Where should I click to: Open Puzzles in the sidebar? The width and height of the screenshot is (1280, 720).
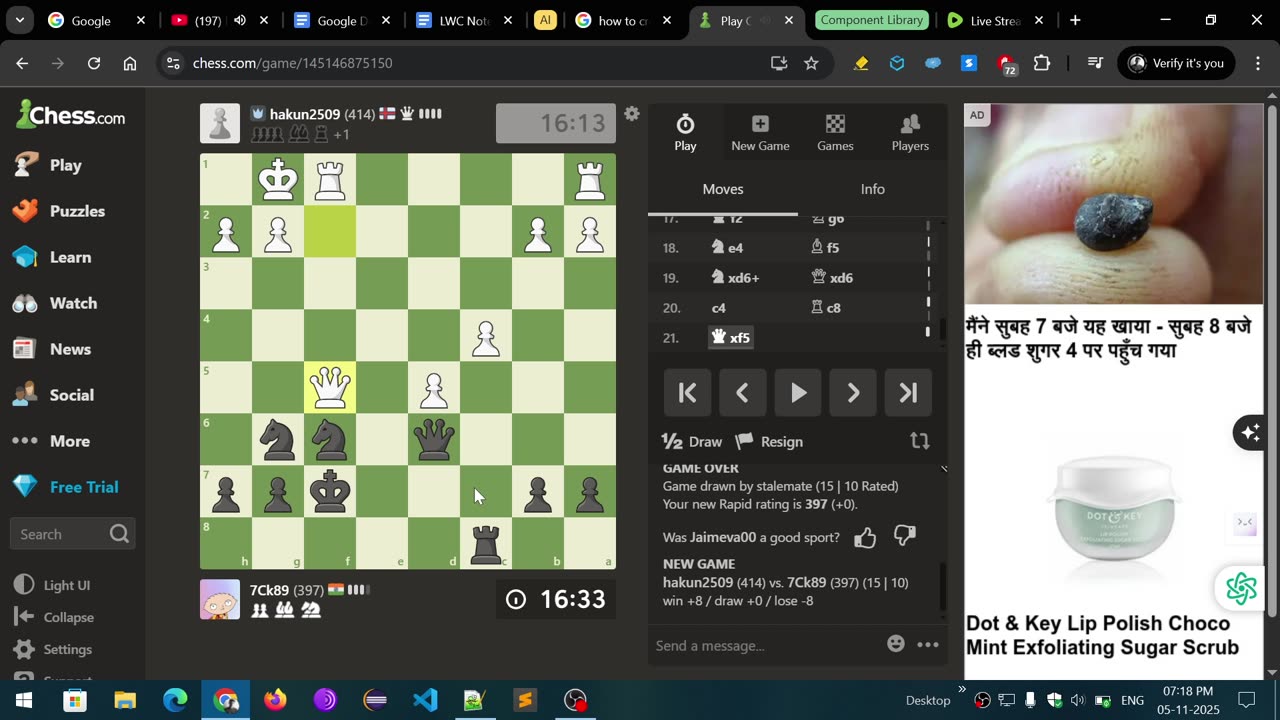coord(73,211)
